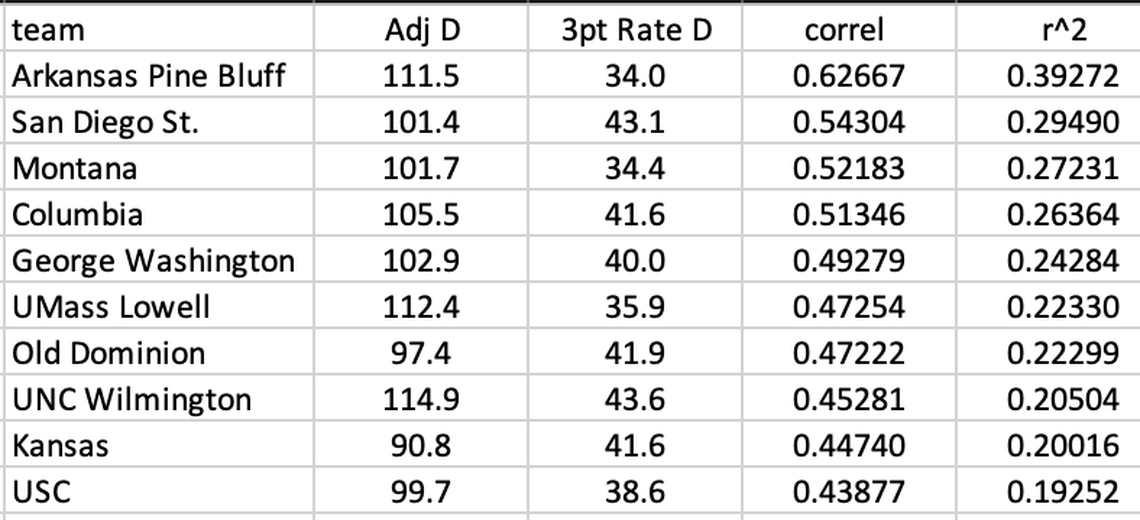The image size is (1140, 520).
Task: Select the correl value 0.51346
Action: click(x=848, y=214)
